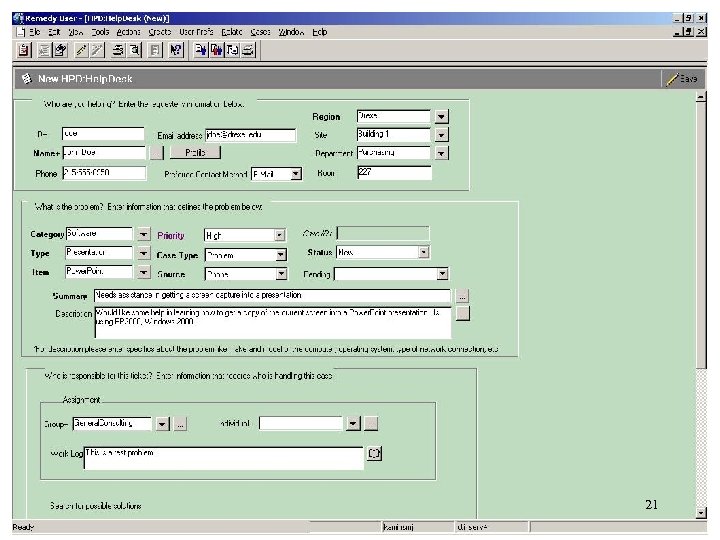Image resolution: width=720 pixels, height=540 pixels.
Task: Open the Status dropdown
Action: (423, 252)
